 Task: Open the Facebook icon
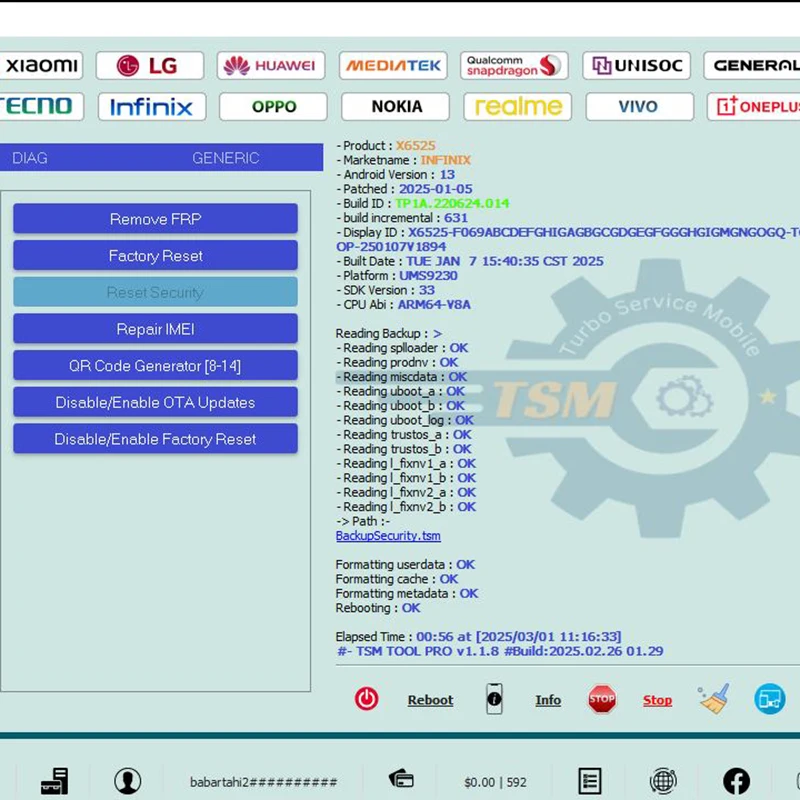coord(736,781)
